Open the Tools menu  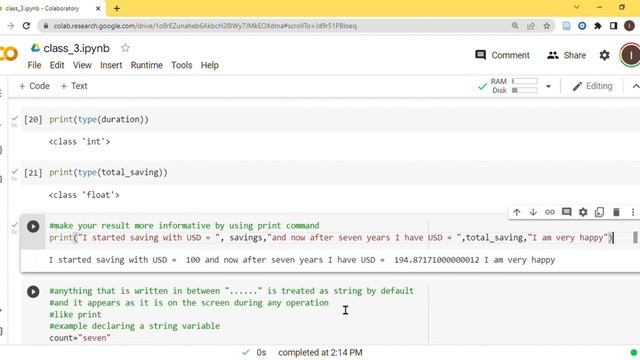click(182, 65)
